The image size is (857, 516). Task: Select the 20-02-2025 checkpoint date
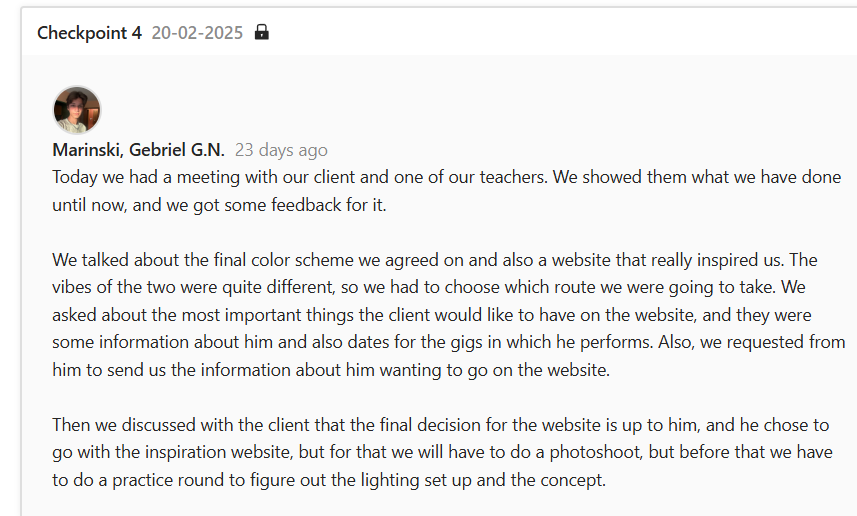197,32
